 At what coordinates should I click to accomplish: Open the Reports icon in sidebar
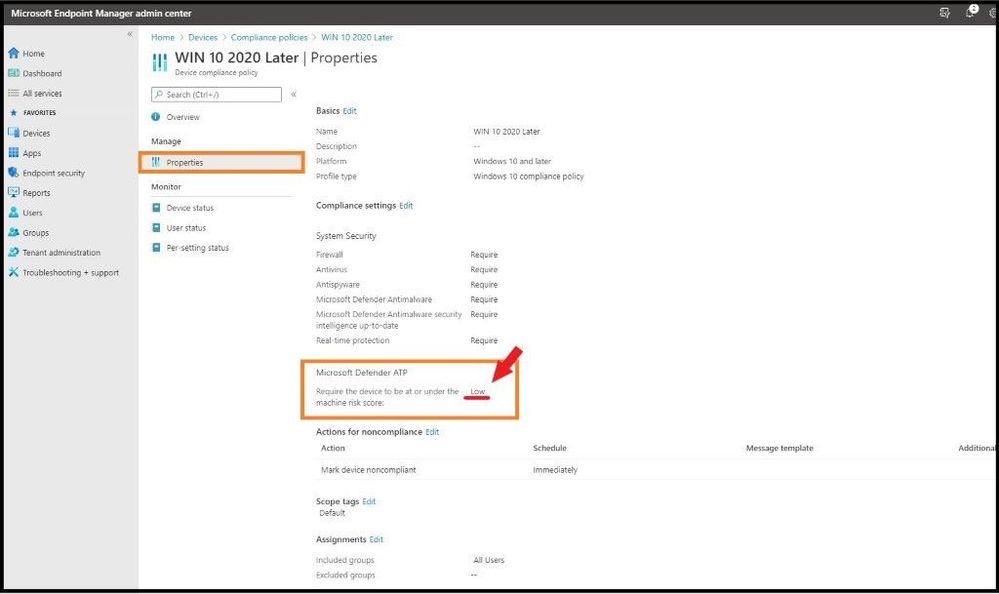(13, 192)
